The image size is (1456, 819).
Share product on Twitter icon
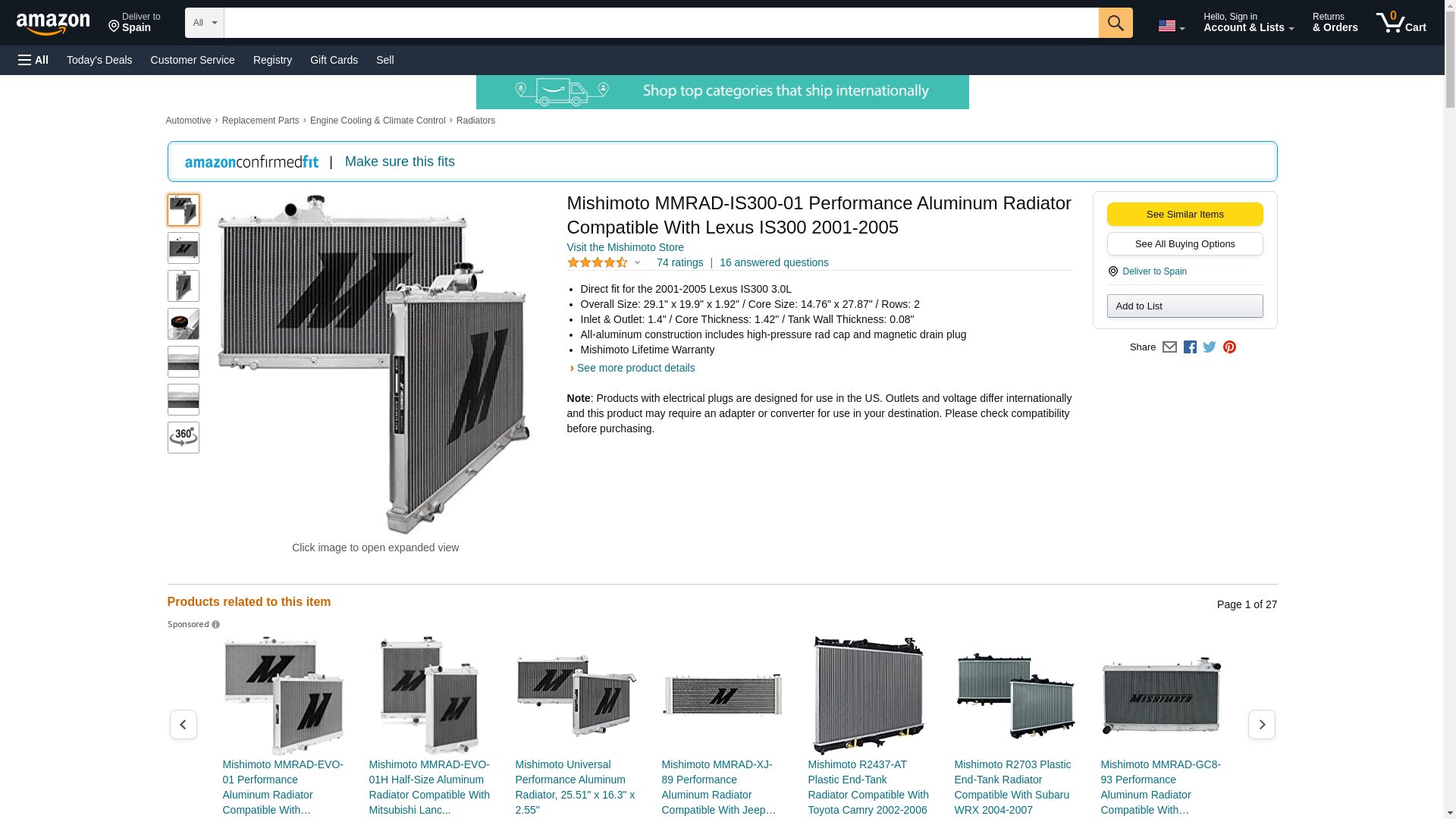pos(1210,347)
